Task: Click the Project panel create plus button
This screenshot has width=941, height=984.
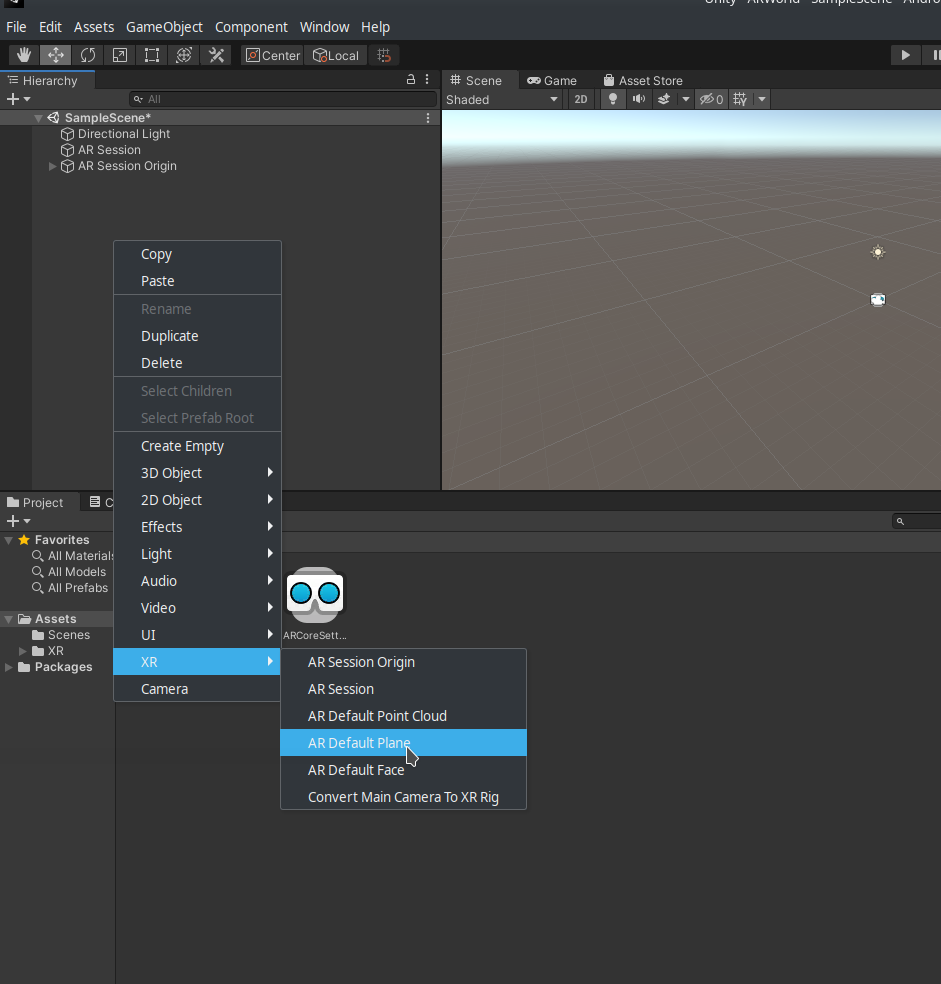Action: (x=18, y=521)
